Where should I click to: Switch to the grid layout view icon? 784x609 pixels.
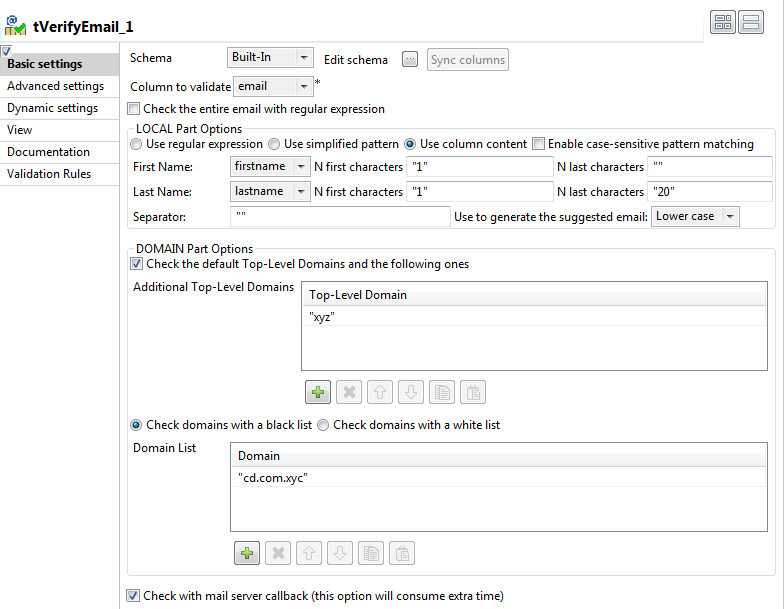[723, 23]
